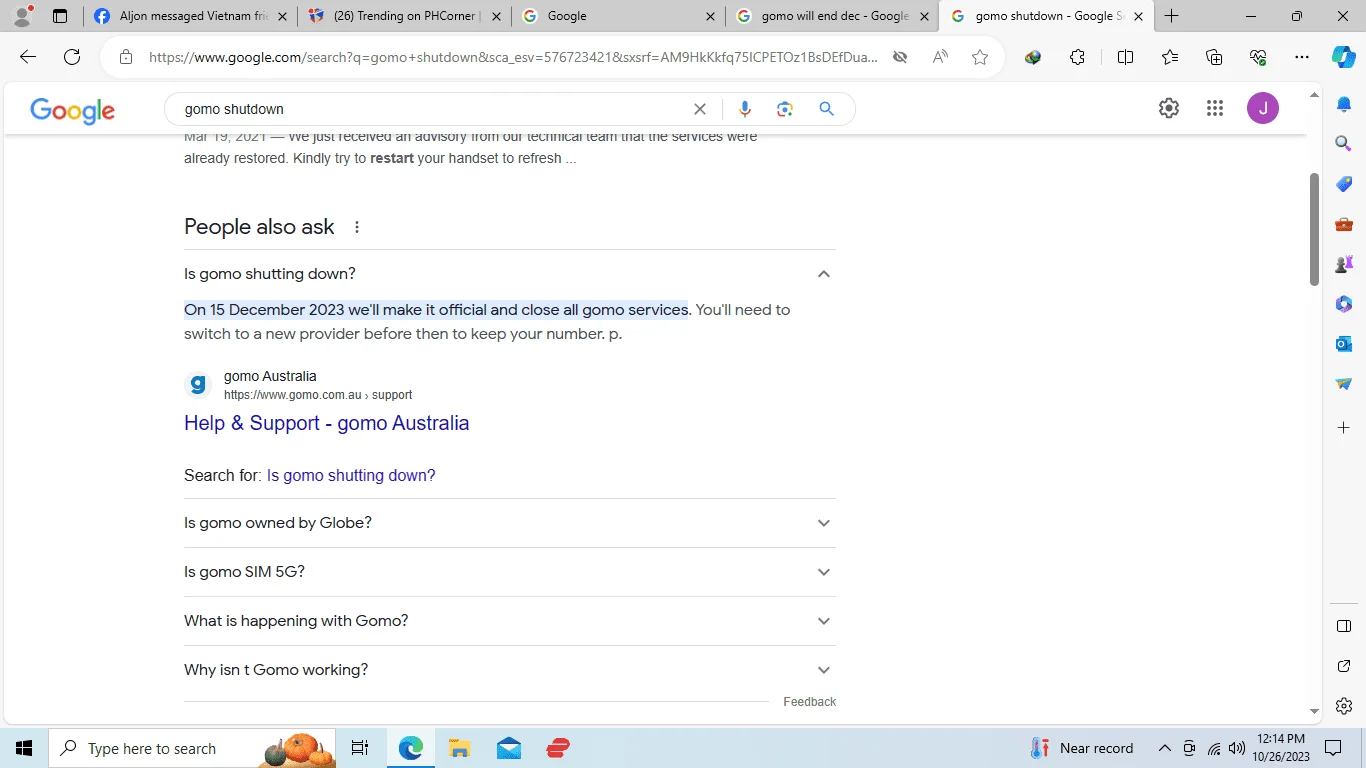This screenshot has width=1366, height=768.
Task: Open the browser profile icon
Action: (x=22, y=16)
